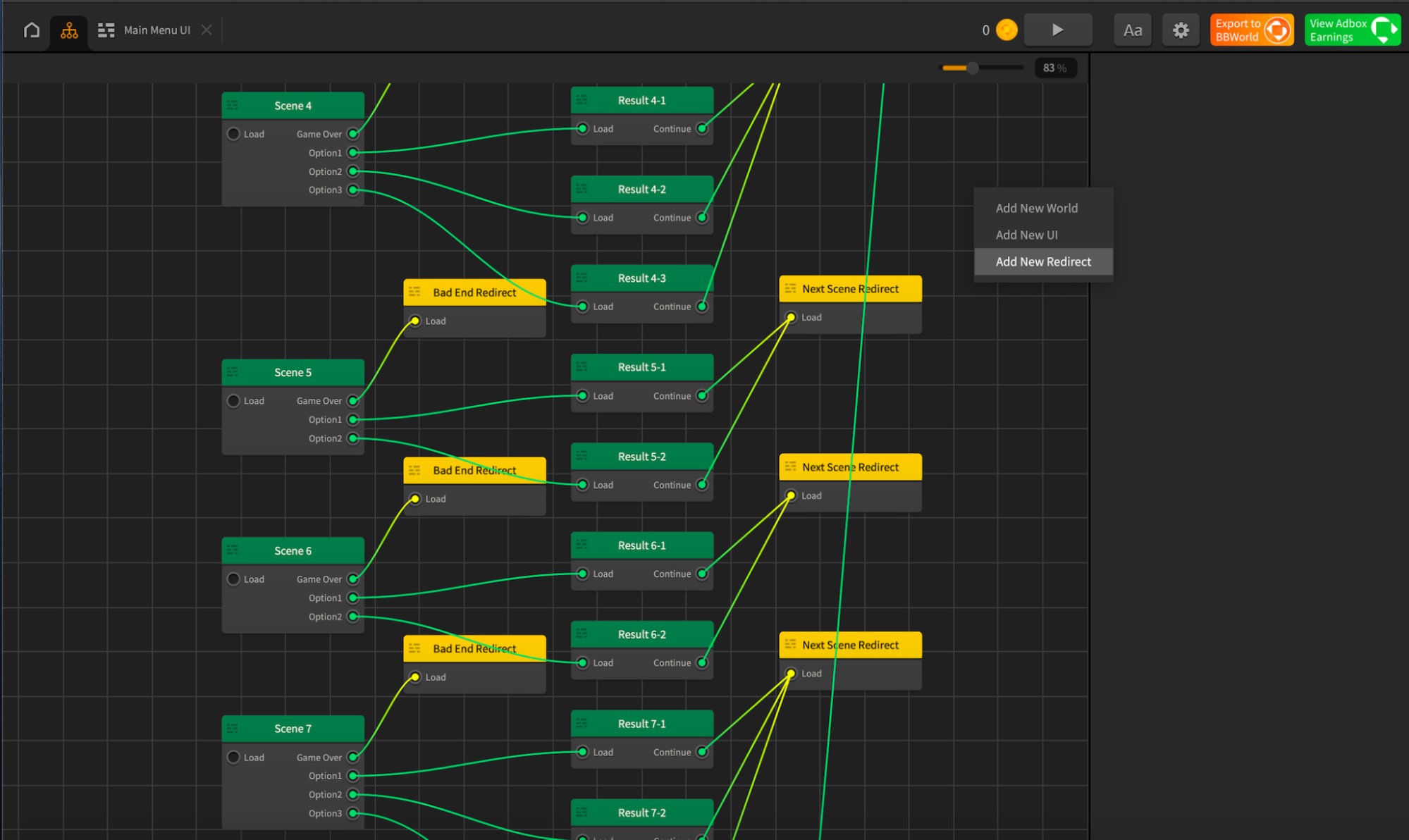
Task: Click Result 6-1 Continue output port
Action: (x=702, y=574)
